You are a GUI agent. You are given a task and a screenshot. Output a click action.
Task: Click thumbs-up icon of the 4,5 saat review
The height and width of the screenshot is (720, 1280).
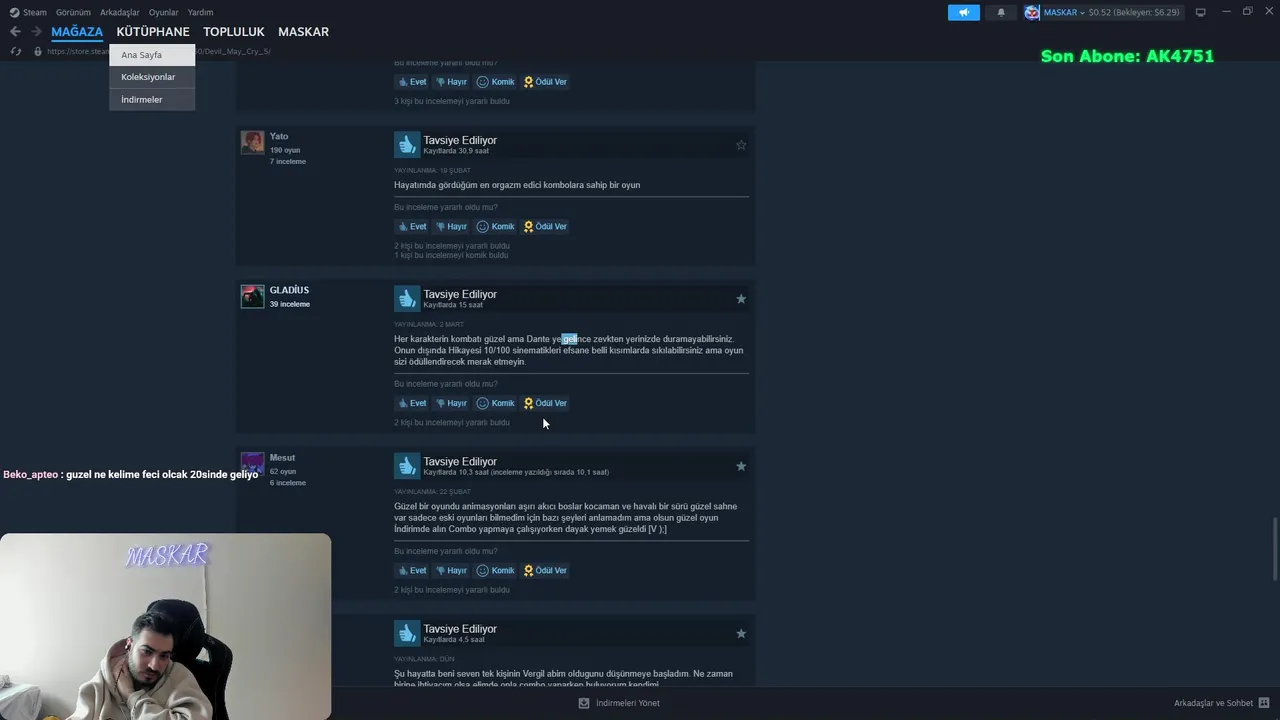coord(407,633)
